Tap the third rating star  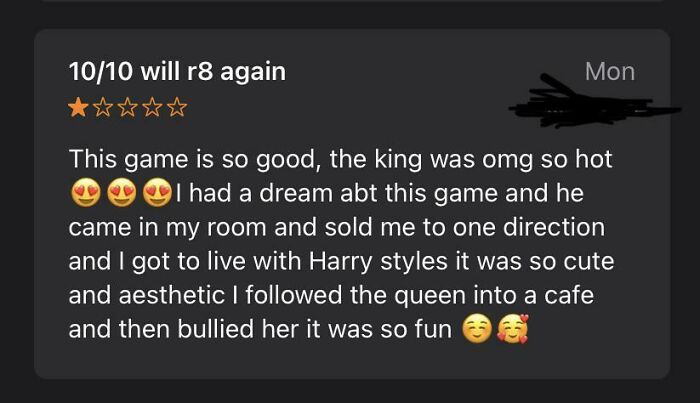127,107
